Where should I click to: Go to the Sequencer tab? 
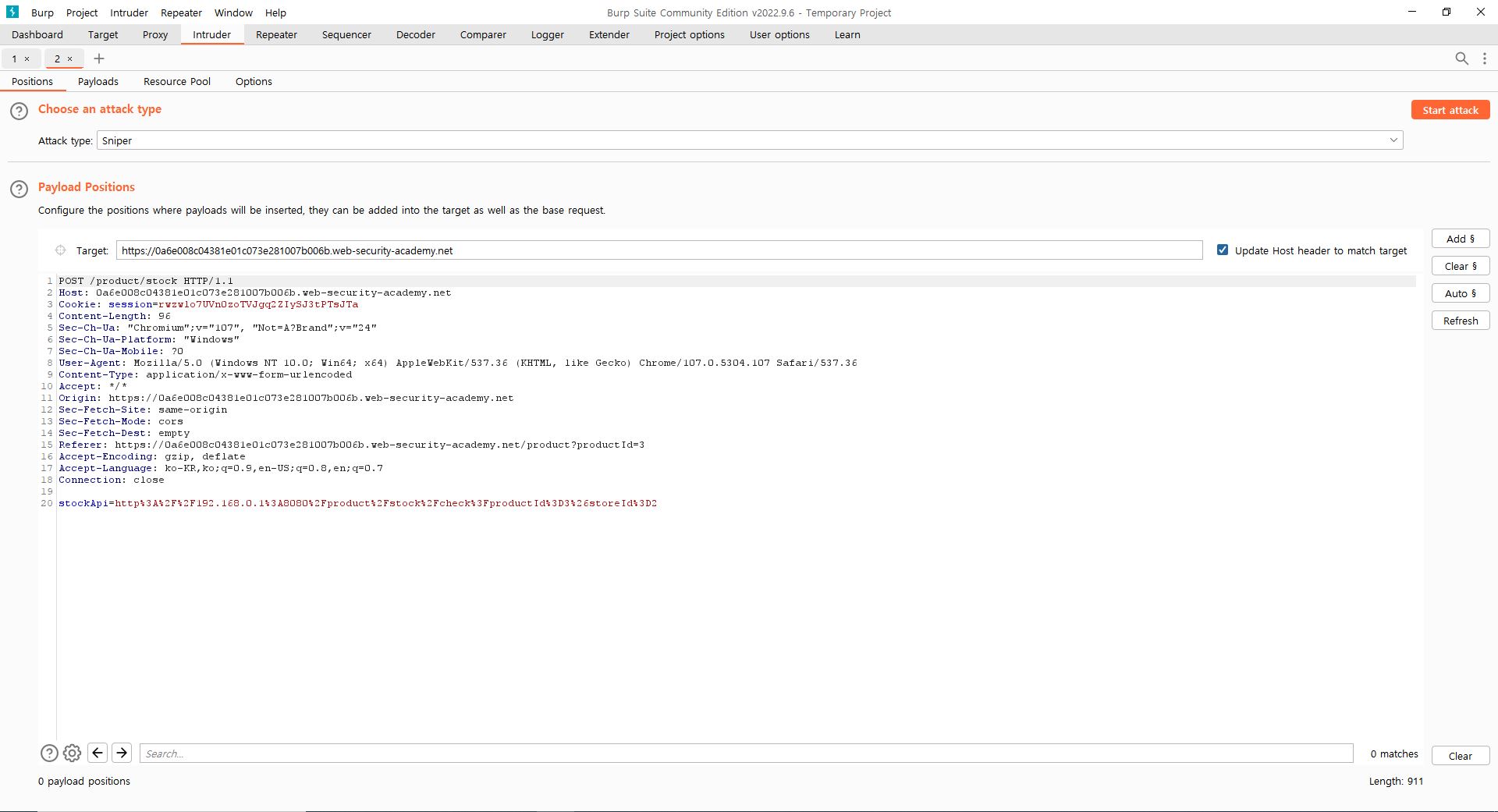[x=346, y=34]
